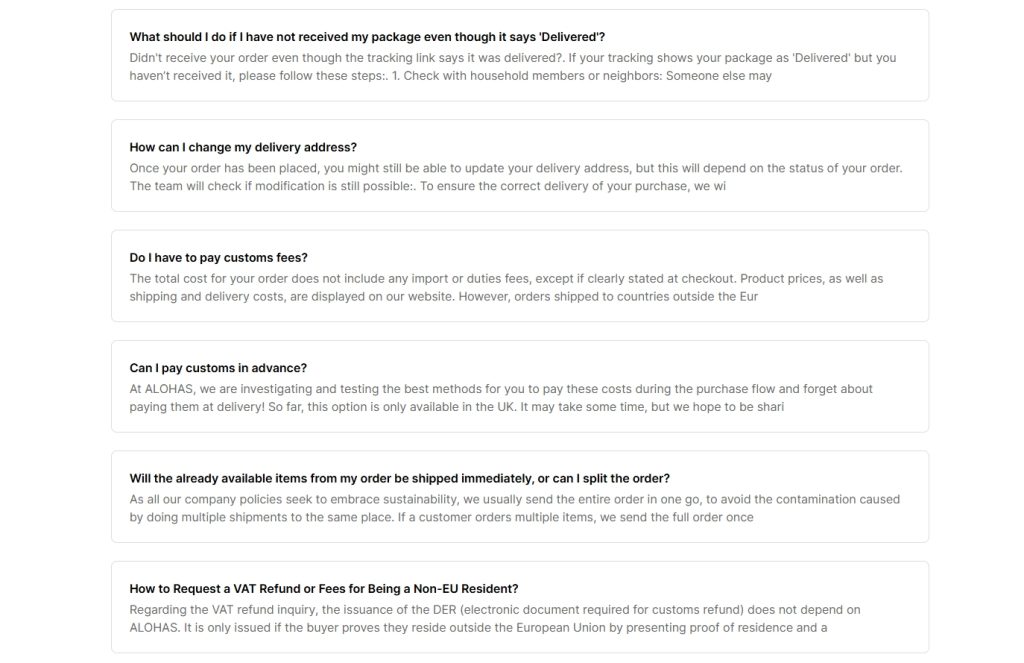Click the line starting 'by doing multiple shipments'
The width and height of the screenshot is (1024, 663).
point(441,517)
